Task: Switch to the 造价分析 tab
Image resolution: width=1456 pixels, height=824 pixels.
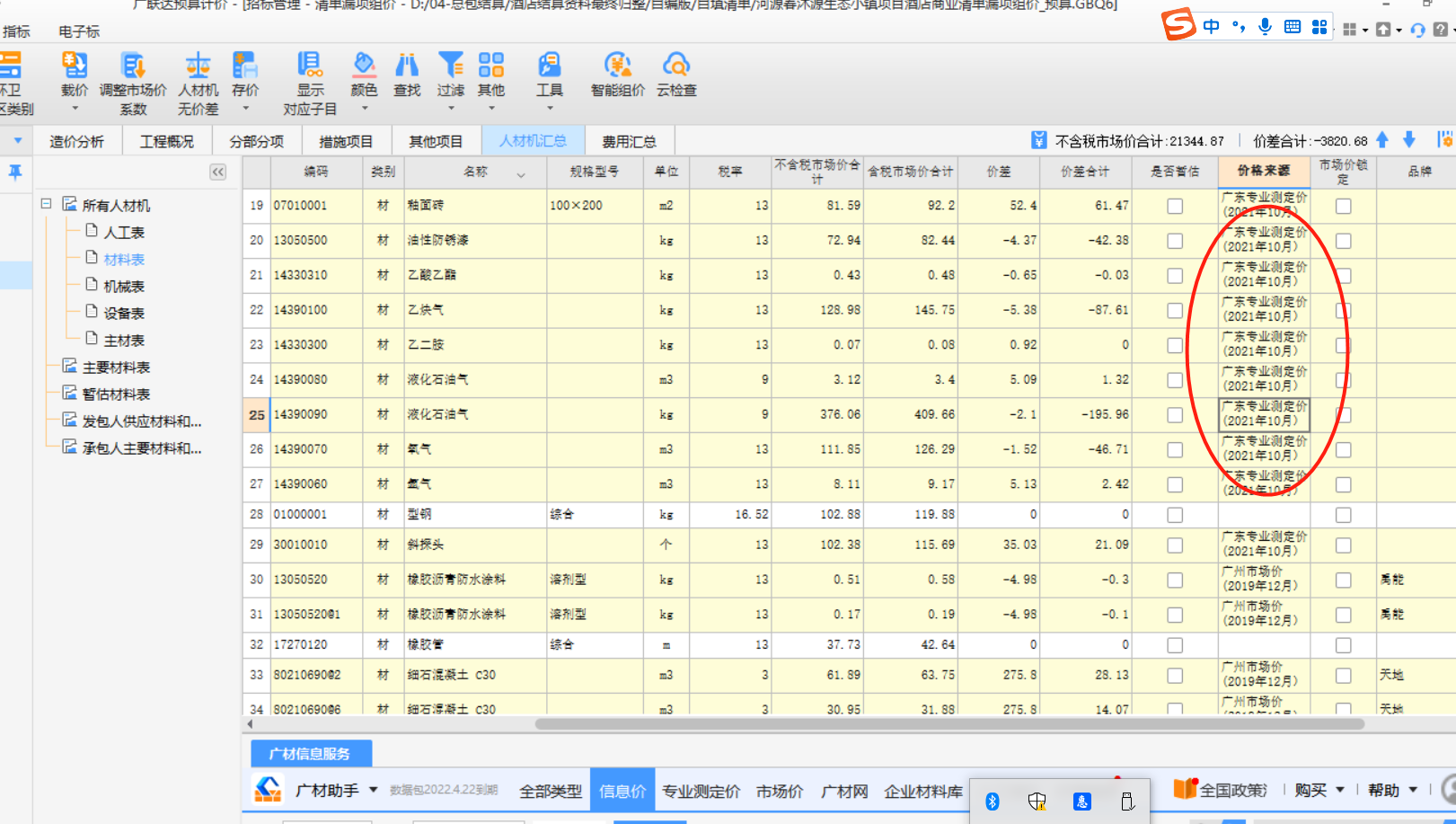Action: click(76, 141)
